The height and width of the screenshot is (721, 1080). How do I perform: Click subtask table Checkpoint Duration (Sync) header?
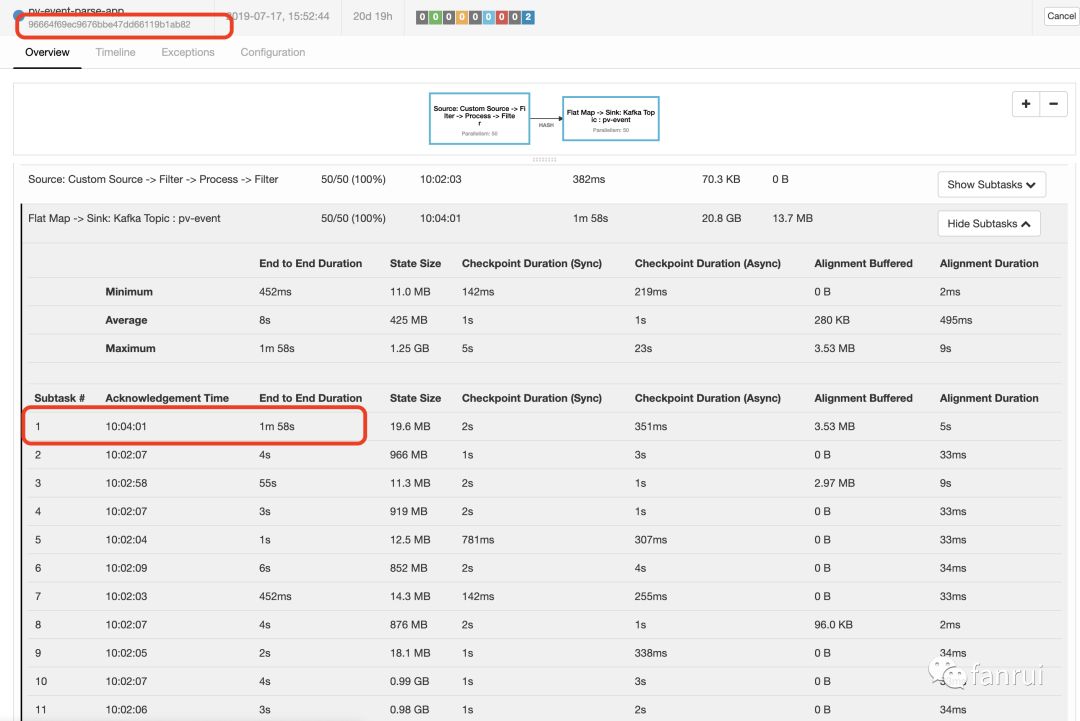tap(532, 398)
